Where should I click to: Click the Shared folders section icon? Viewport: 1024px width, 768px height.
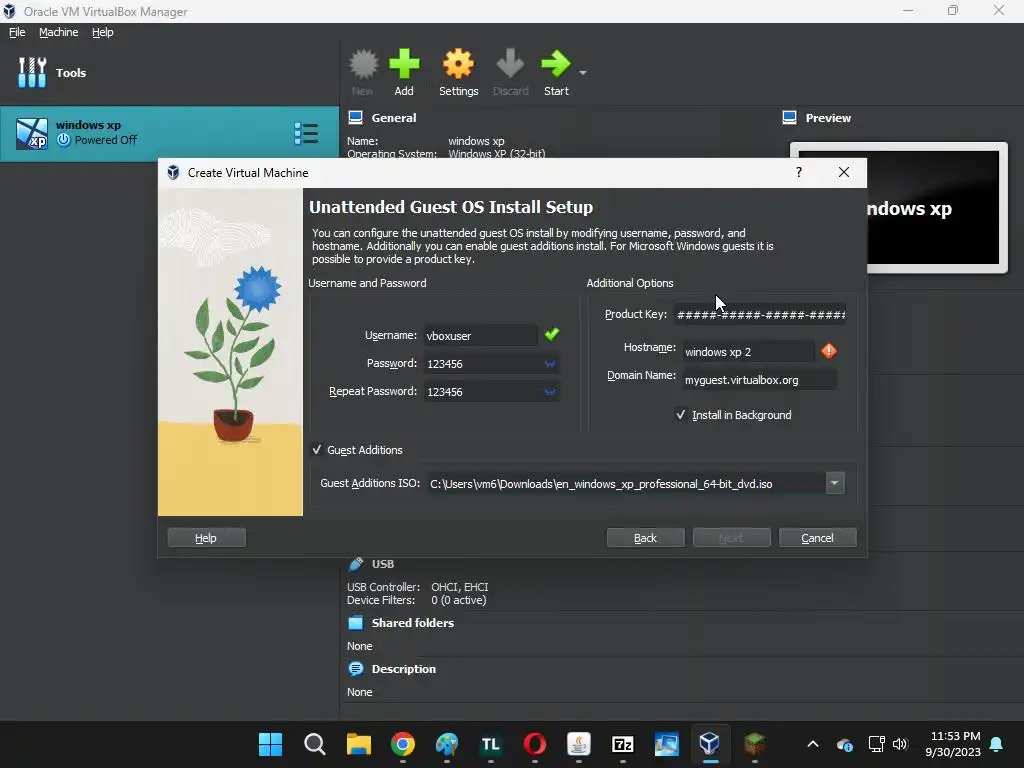pyautogui.click(x=356, y=622)
